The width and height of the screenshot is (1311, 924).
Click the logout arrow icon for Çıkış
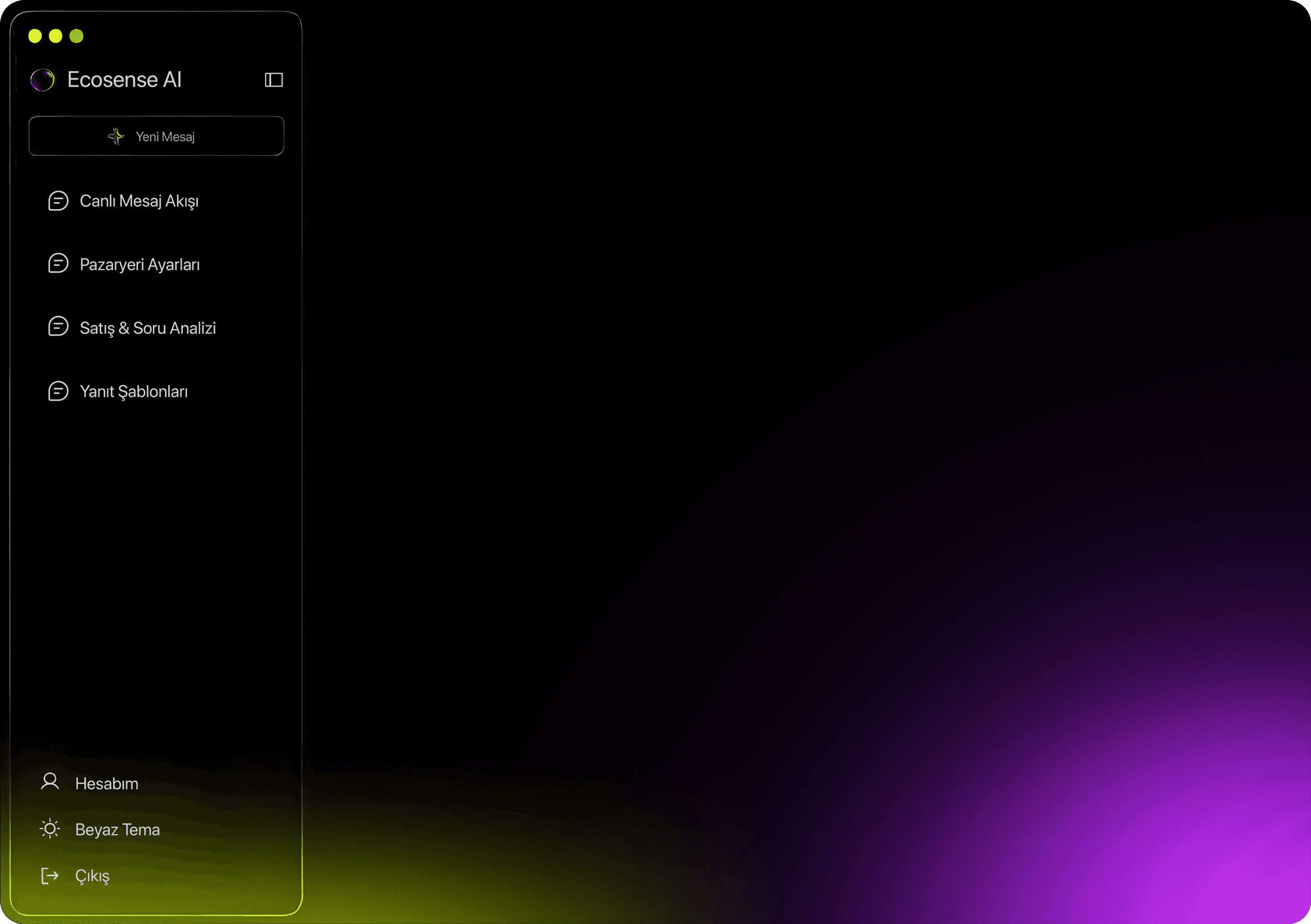click(50, 875)
